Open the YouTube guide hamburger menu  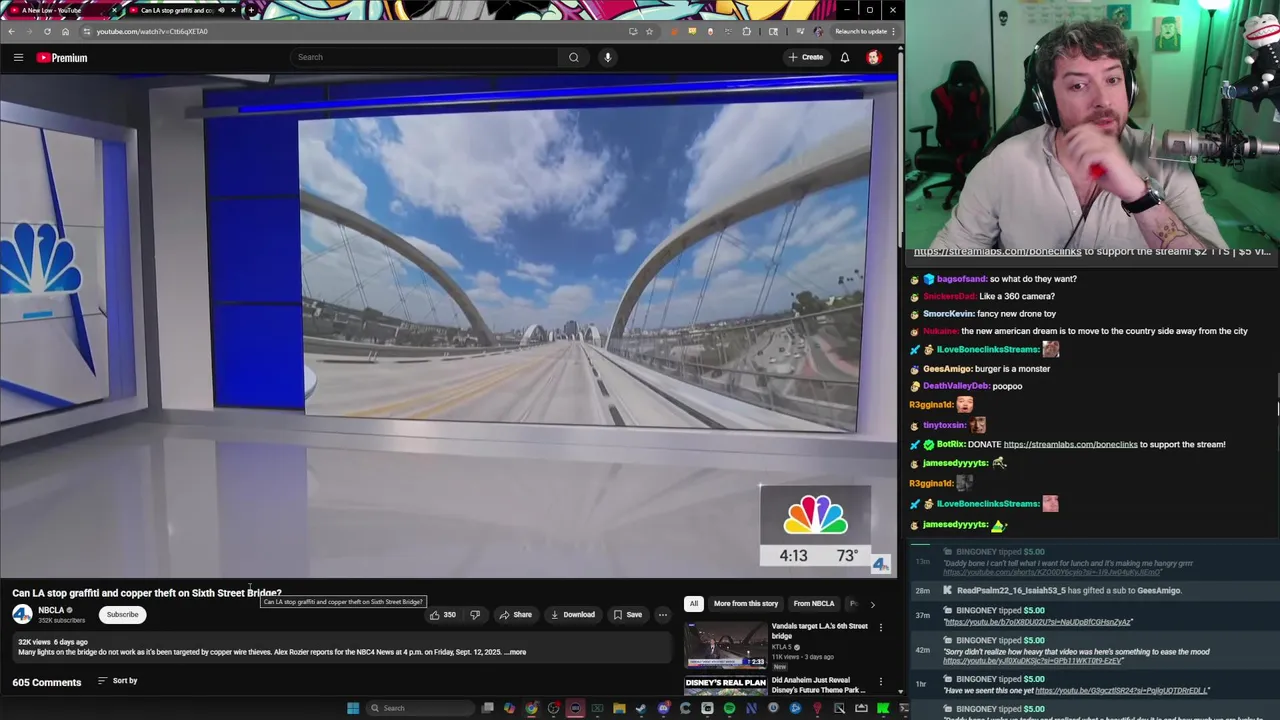(18, 57)
